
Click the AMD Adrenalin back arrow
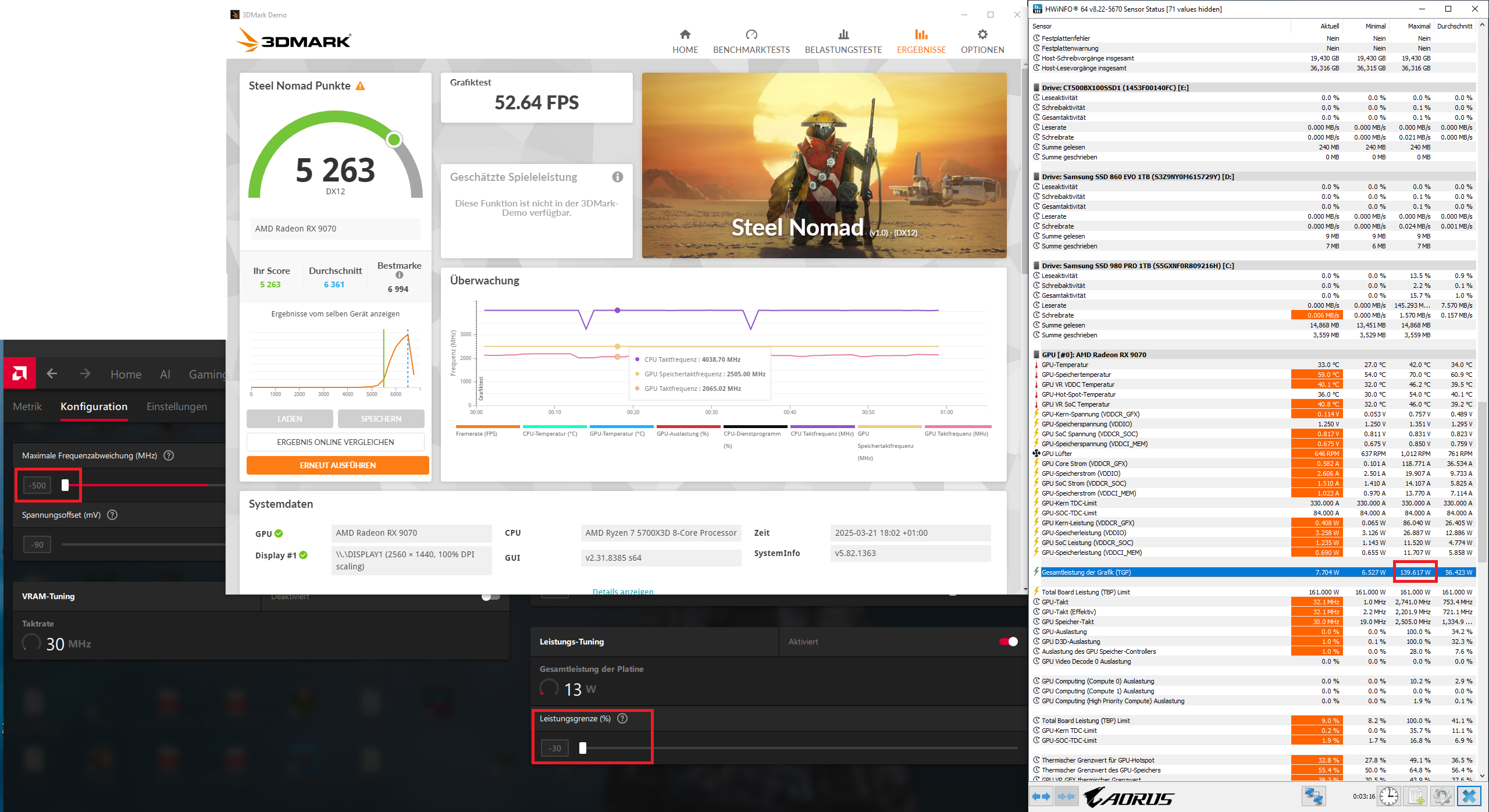click(52, 374)
